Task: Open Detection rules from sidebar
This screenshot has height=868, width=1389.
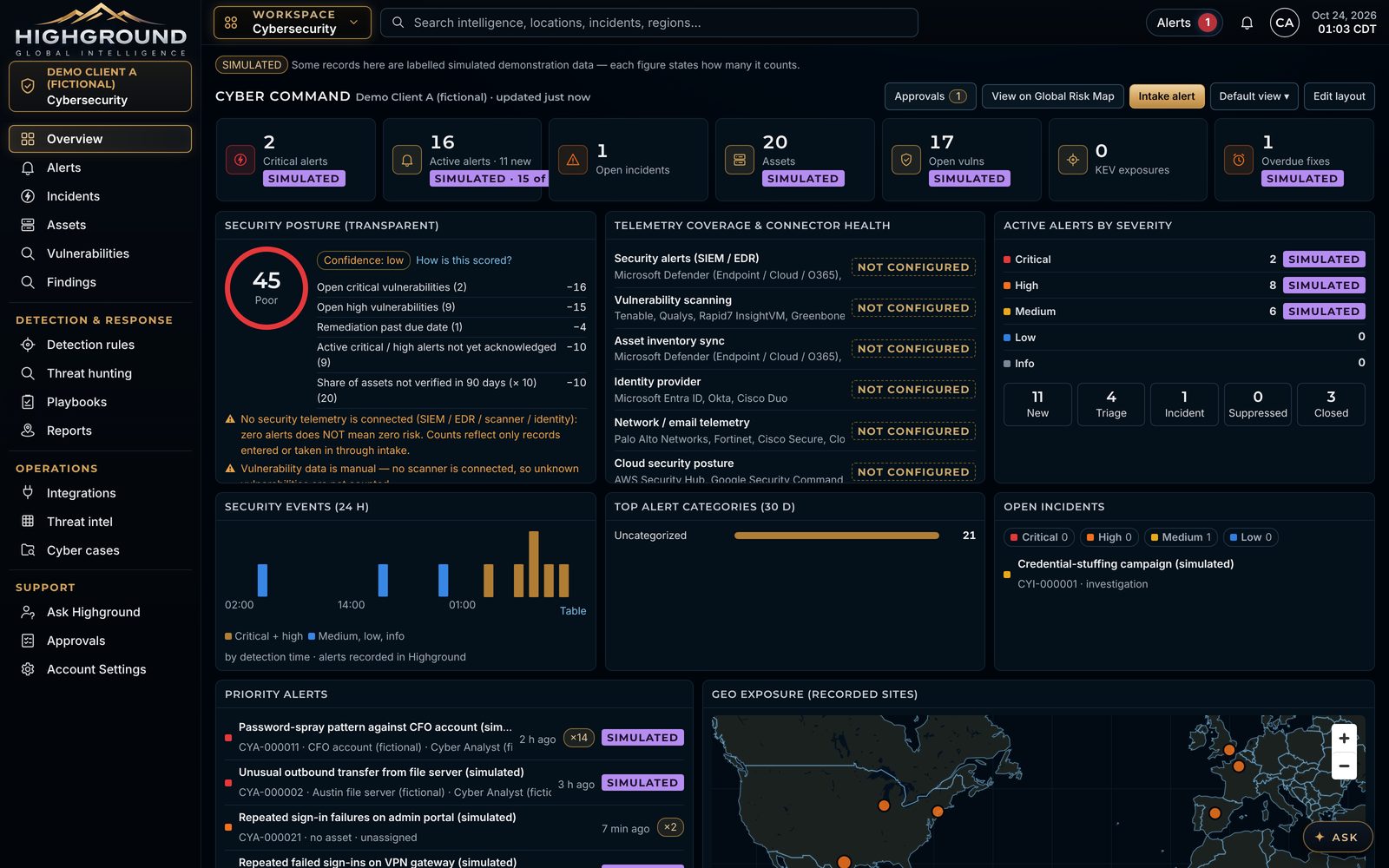Action: coord(100,345)
